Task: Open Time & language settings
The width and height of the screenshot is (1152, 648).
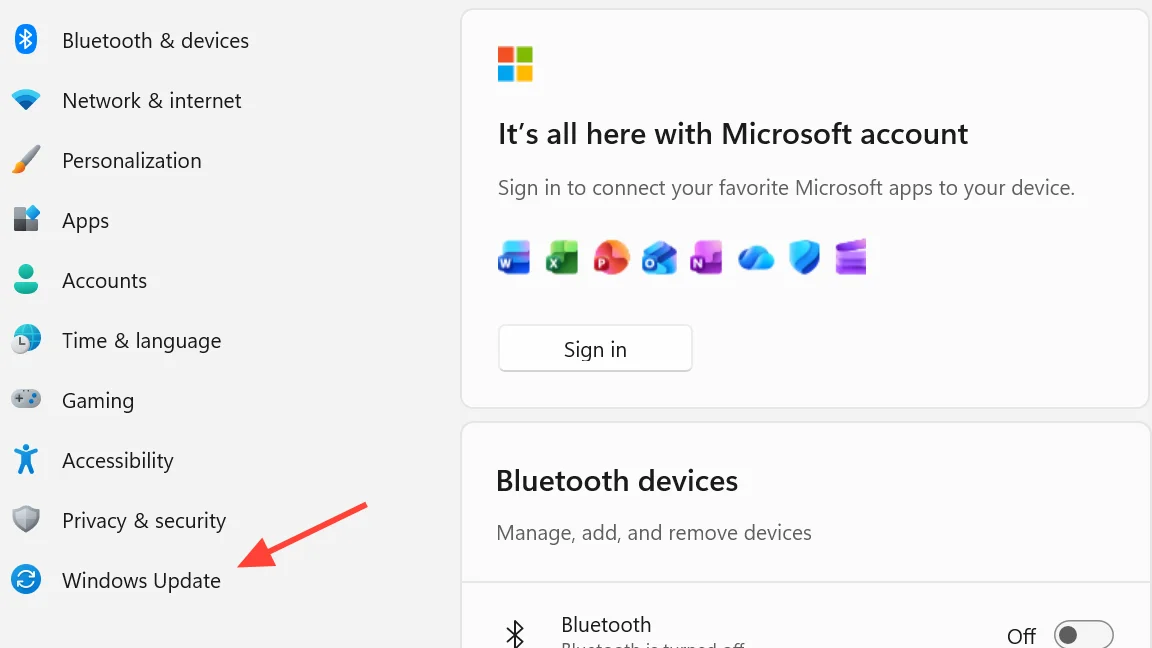Action: (x=141, y=341)
